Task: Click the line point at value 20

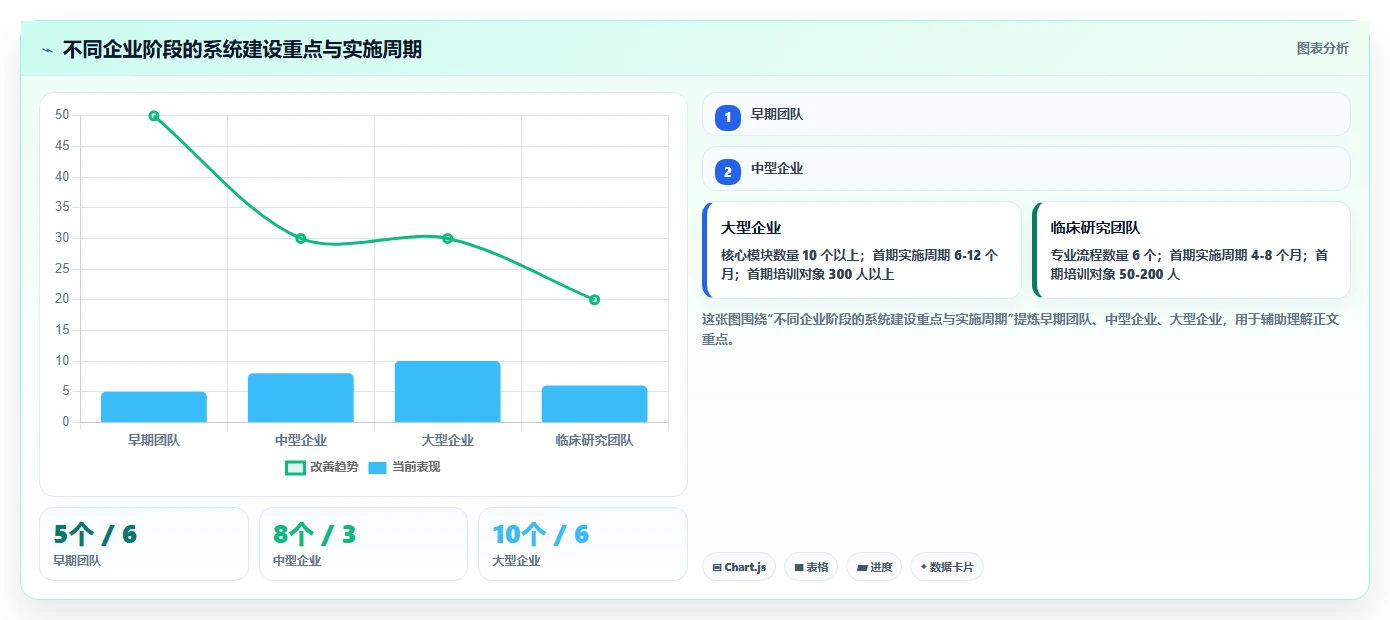Action: 595,300
